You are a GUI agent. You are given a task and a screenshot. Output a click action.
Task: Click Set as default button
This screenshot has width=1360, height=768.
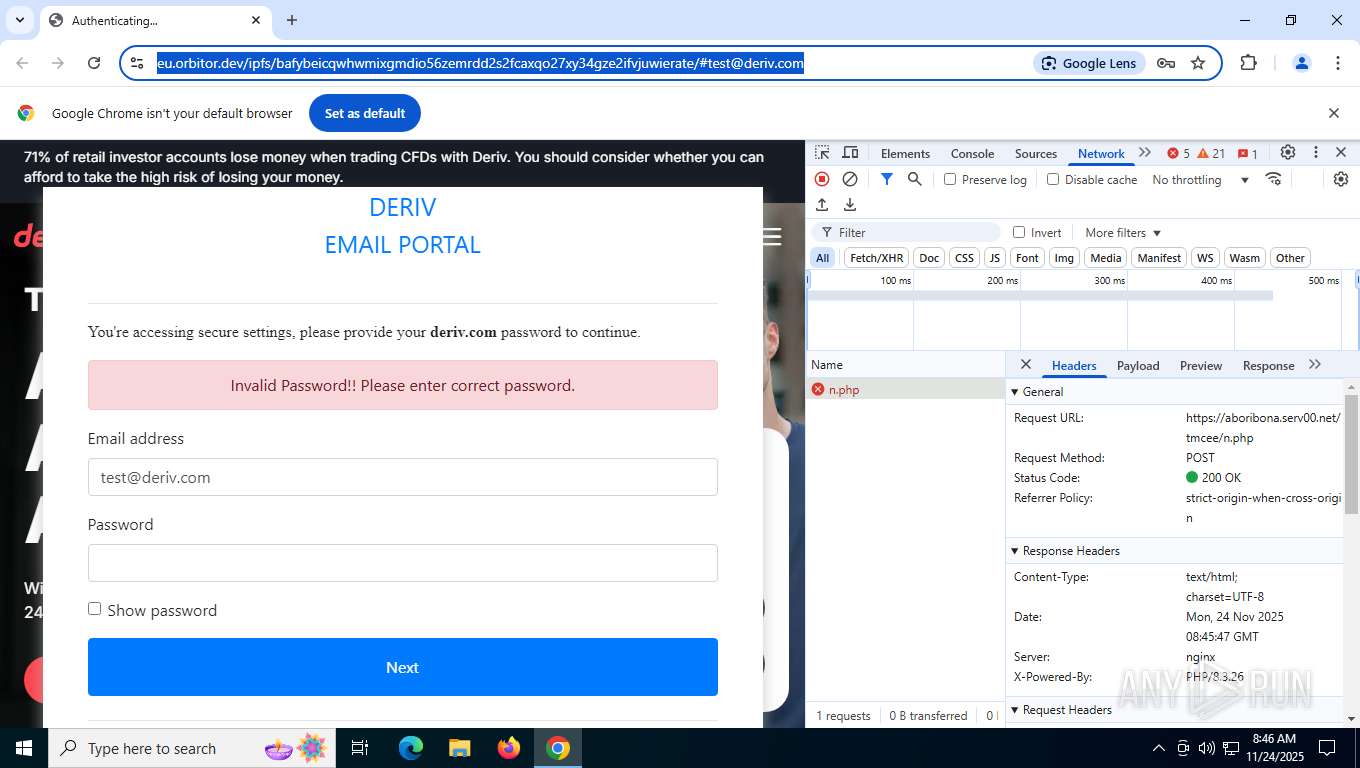[365, 113]
